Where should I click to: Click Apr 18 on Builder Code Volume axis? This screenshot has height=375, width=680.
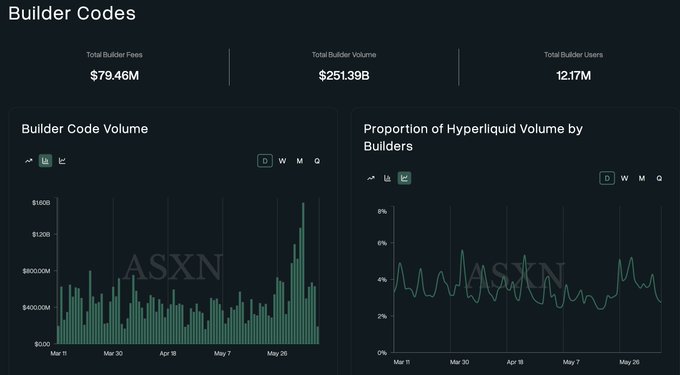[168, 353]
